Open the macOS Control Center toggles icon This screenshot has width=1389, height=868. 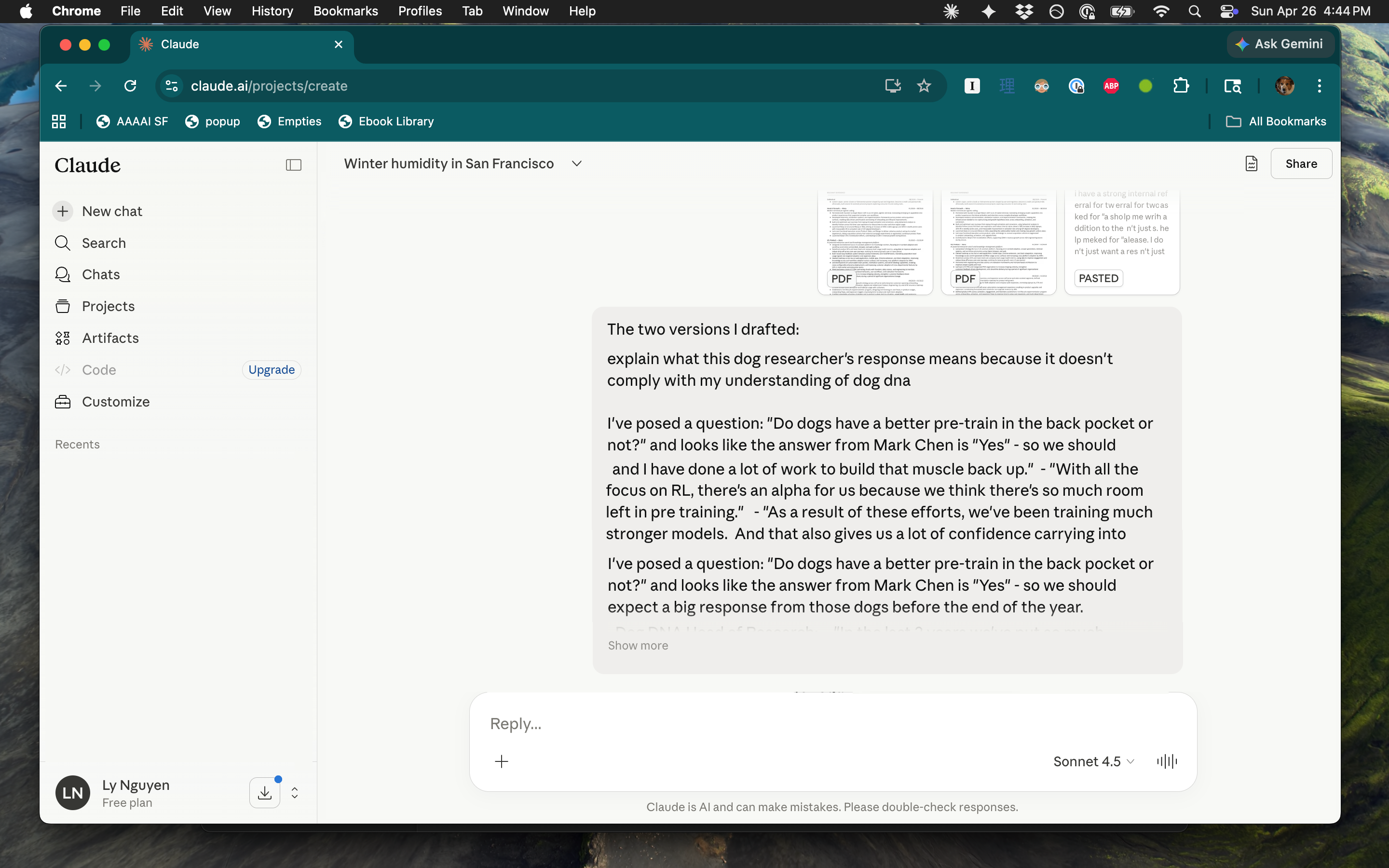[x=1228, y=12]
